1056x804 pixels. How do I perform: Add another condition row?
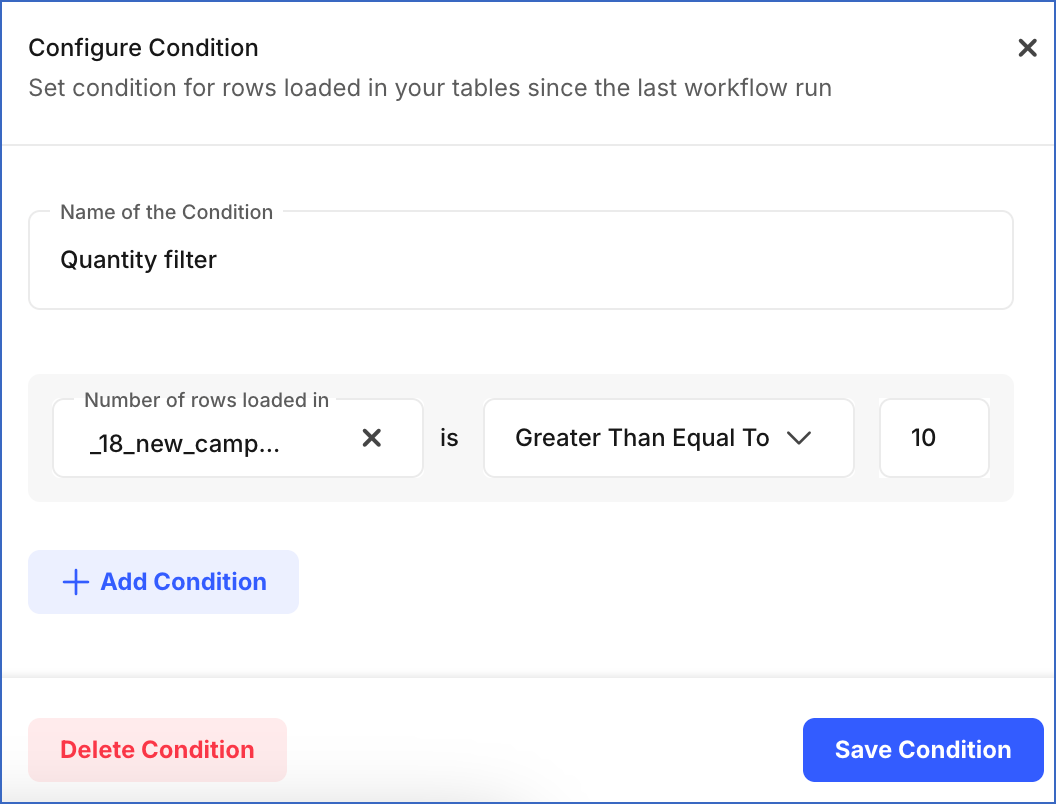163,581
